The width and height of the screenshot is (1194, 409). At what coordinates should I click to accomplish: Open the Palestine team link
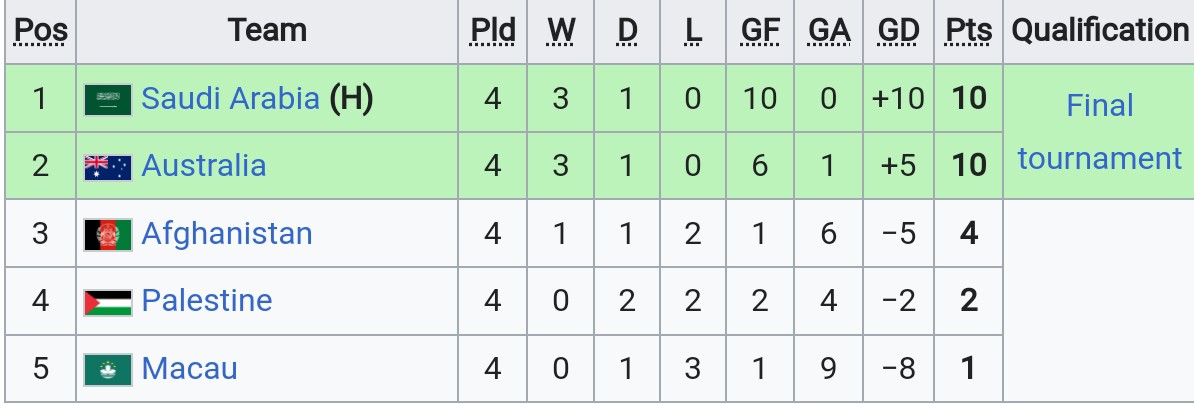(207, 301)
